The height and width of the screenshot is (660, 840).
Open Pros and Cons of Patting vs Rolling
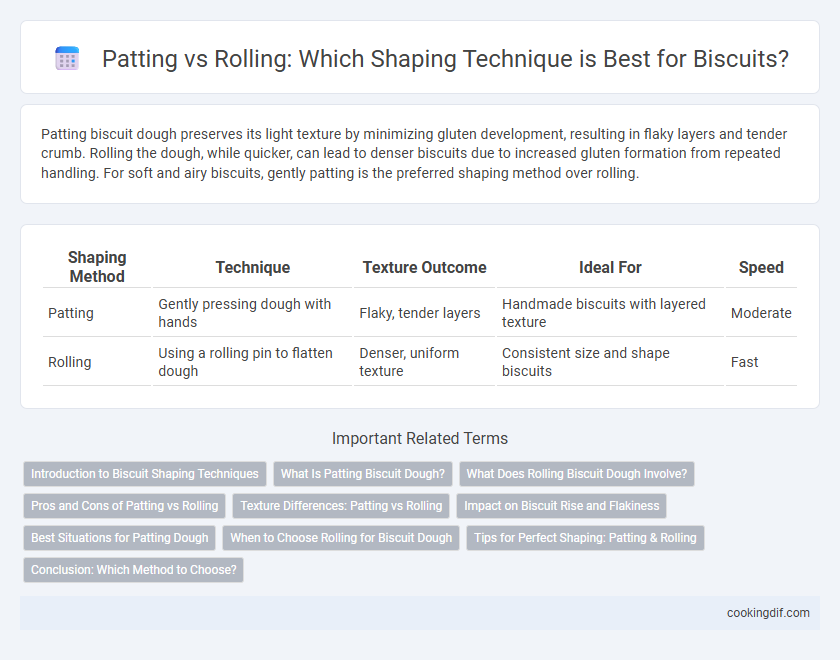point(124,506)
